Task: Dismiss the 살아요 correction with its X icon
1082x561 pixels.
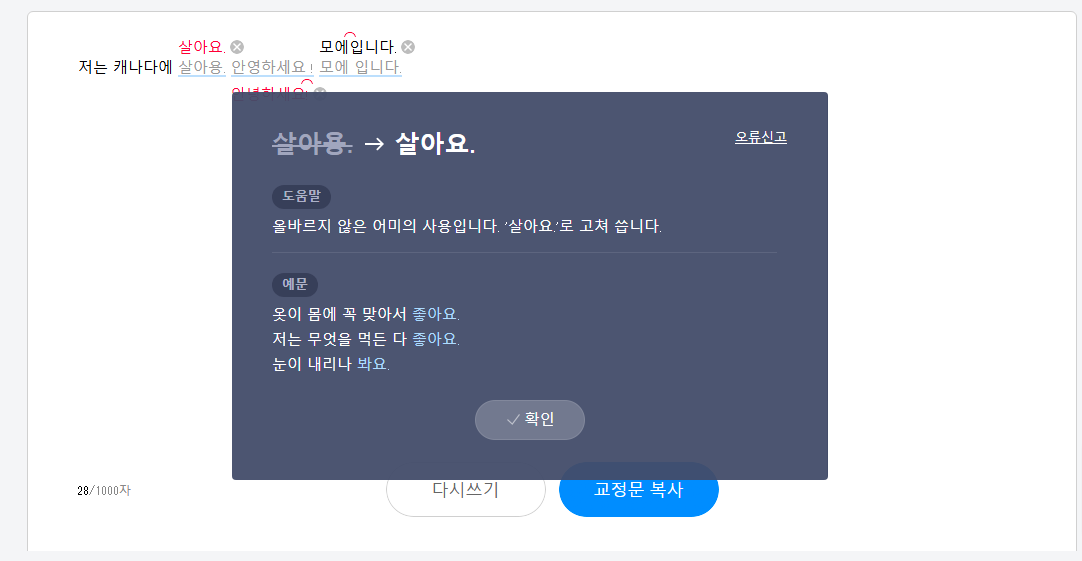Action: coord(237,47)
